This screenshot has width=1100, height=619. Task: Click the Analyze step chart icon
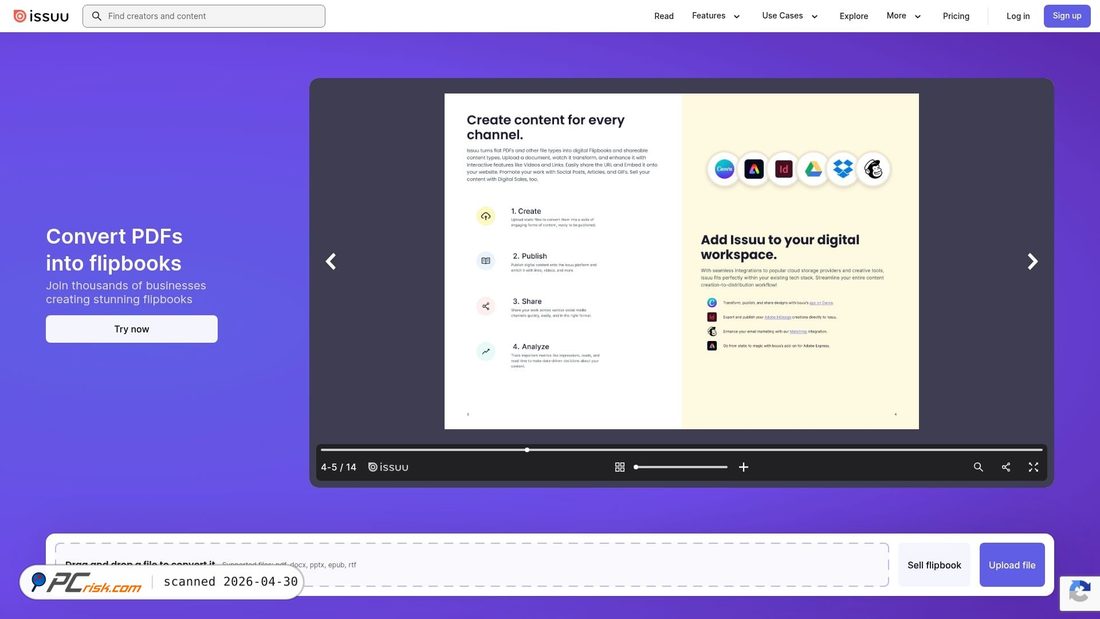[x=485, y=351]
